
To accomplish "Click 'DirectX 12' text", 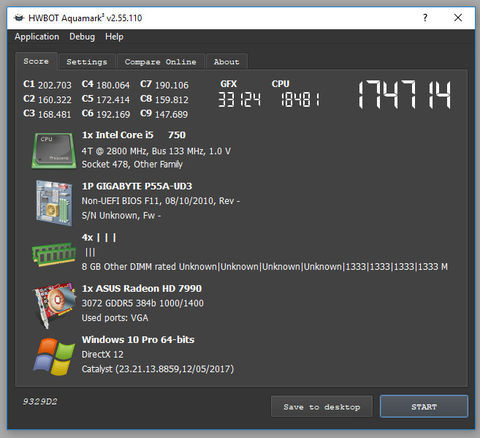I will 102,354.
